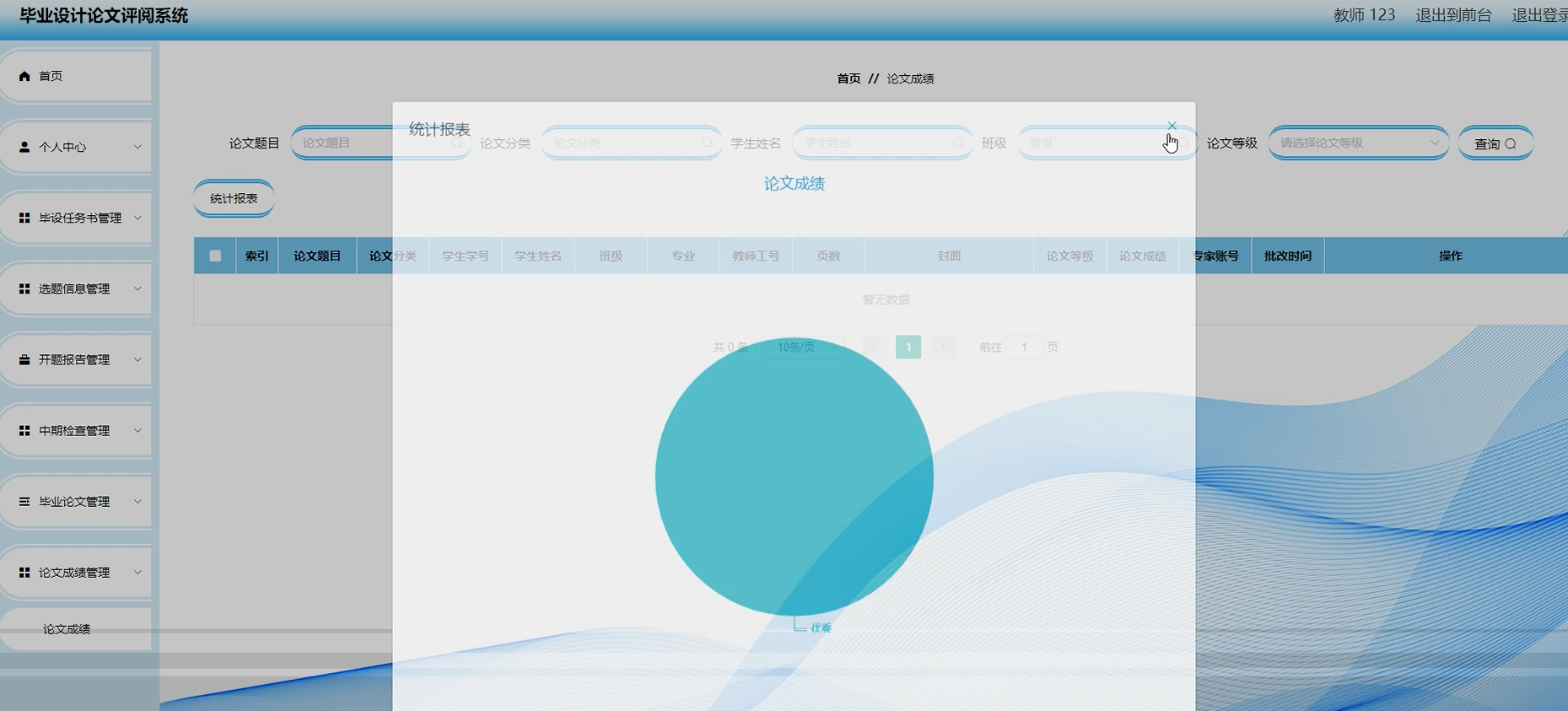Click the 学生学号 column header
1568x711 pixels.
465,256
